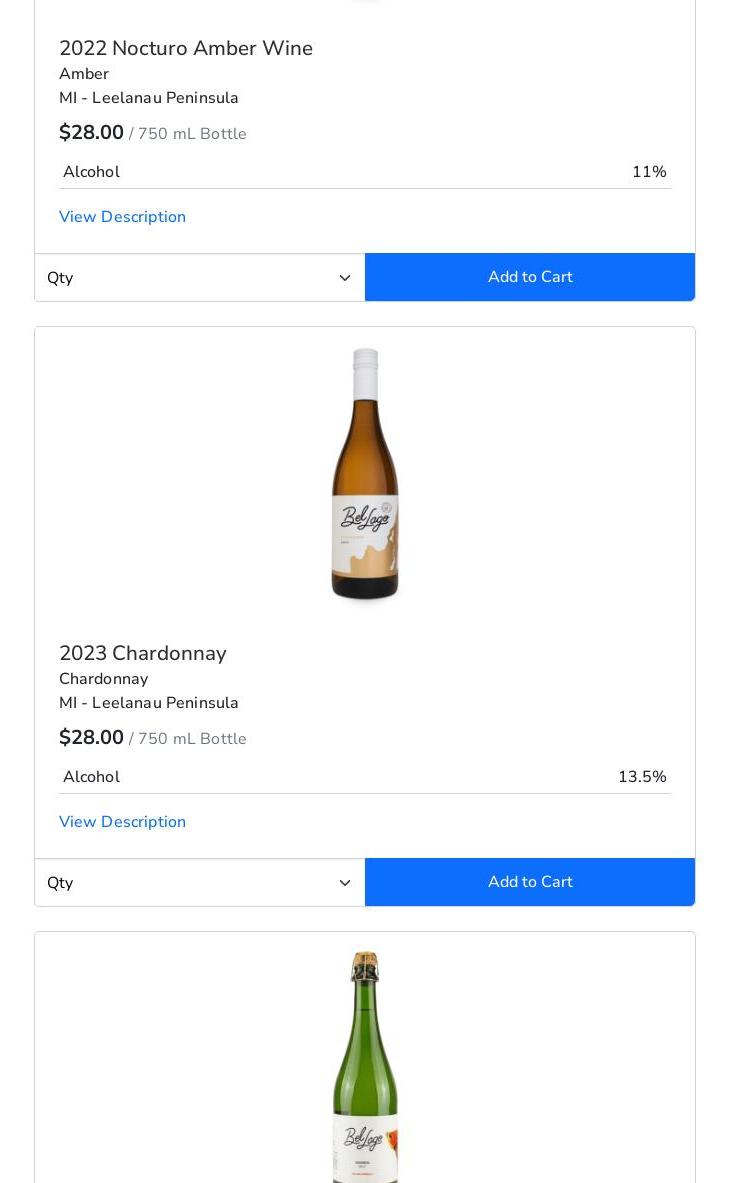Click the Chardonnay varietal label below title
Image resolution: width=730 pixels, height=1183 pixels.
[103, 679]
